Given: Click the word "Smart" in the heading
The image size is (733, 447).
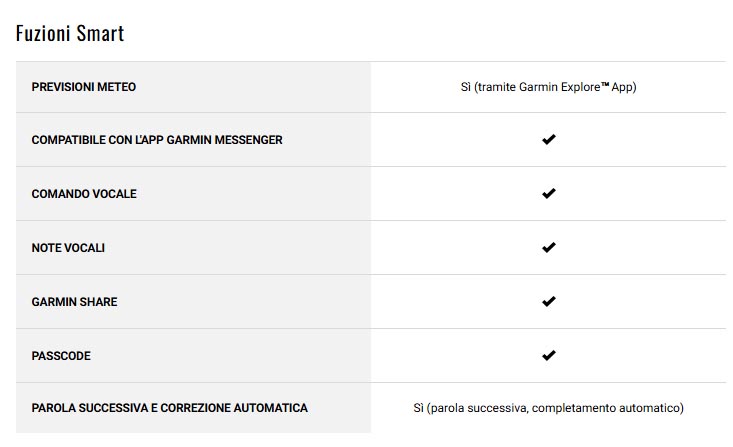Looking at the screenshot, I should [103, 33].
